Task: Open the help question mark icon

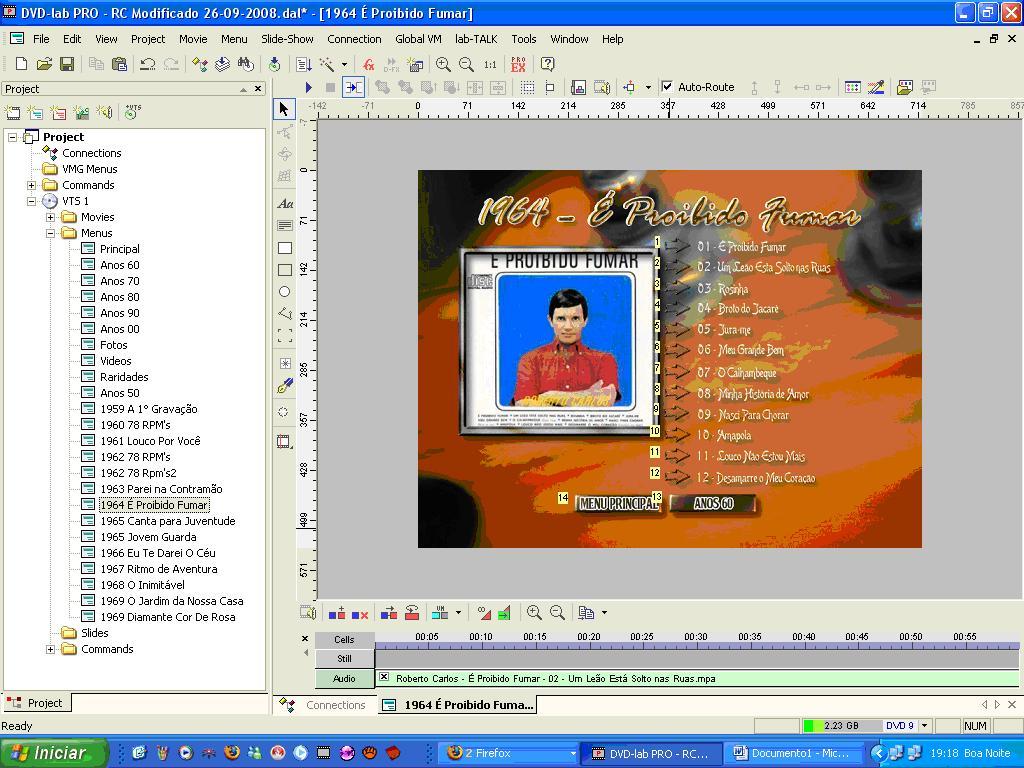Action: pyautogui.click(x=548, y=64)
